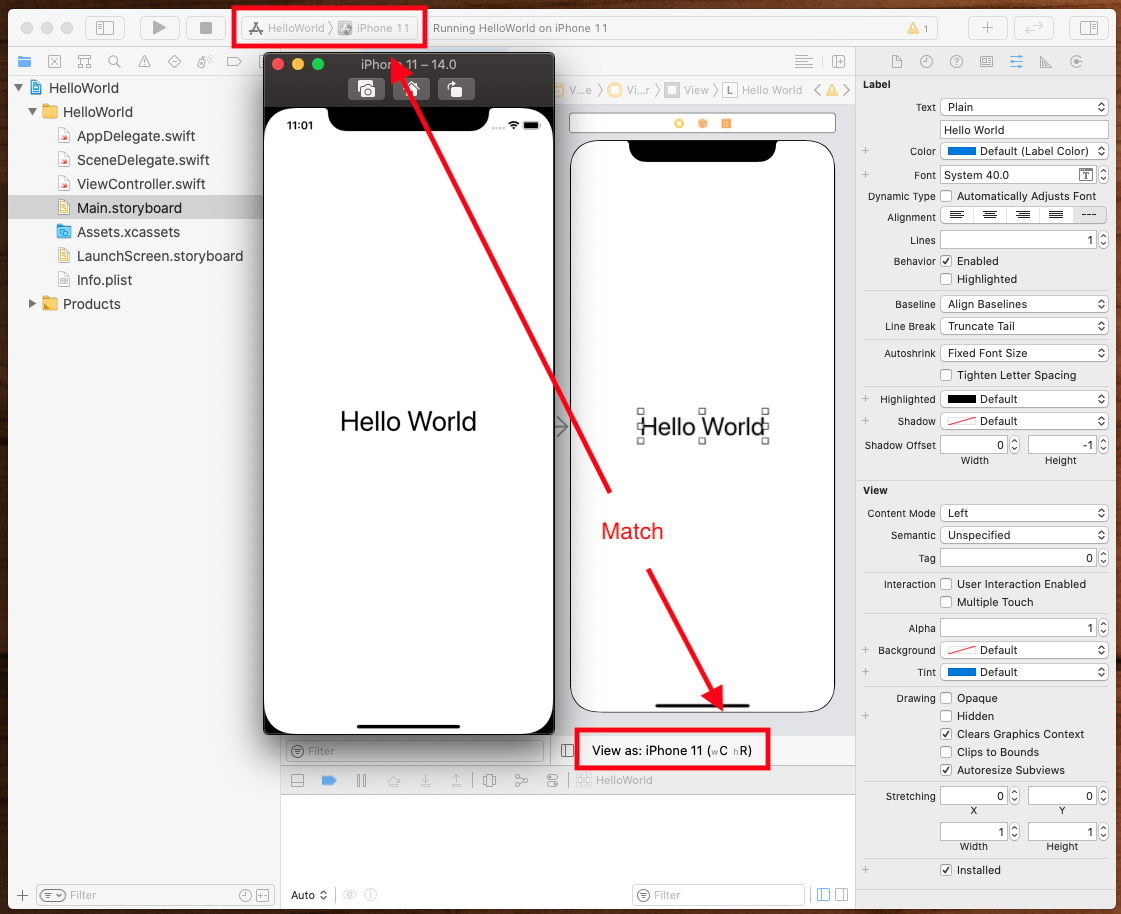Open the Quick Help inspector
Viewport: 1121px width, 914px height.
(955, 61)
